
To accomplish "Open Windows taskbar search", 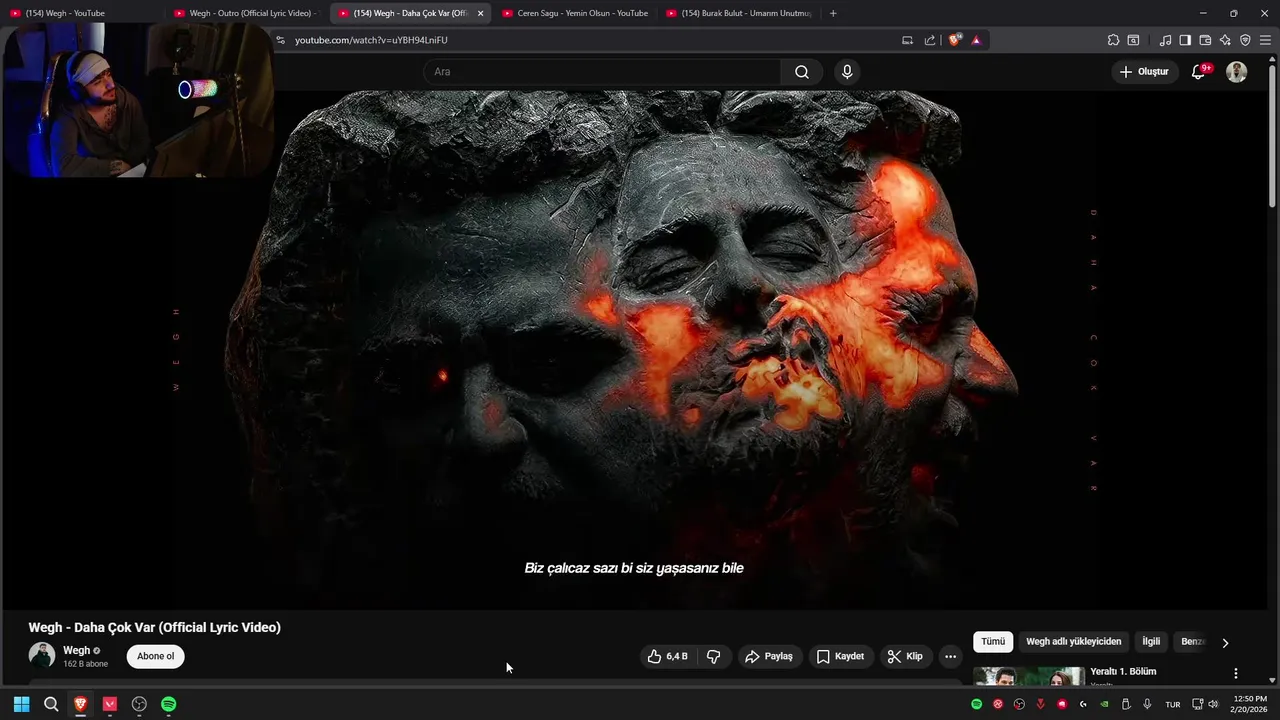I will 51,704.
